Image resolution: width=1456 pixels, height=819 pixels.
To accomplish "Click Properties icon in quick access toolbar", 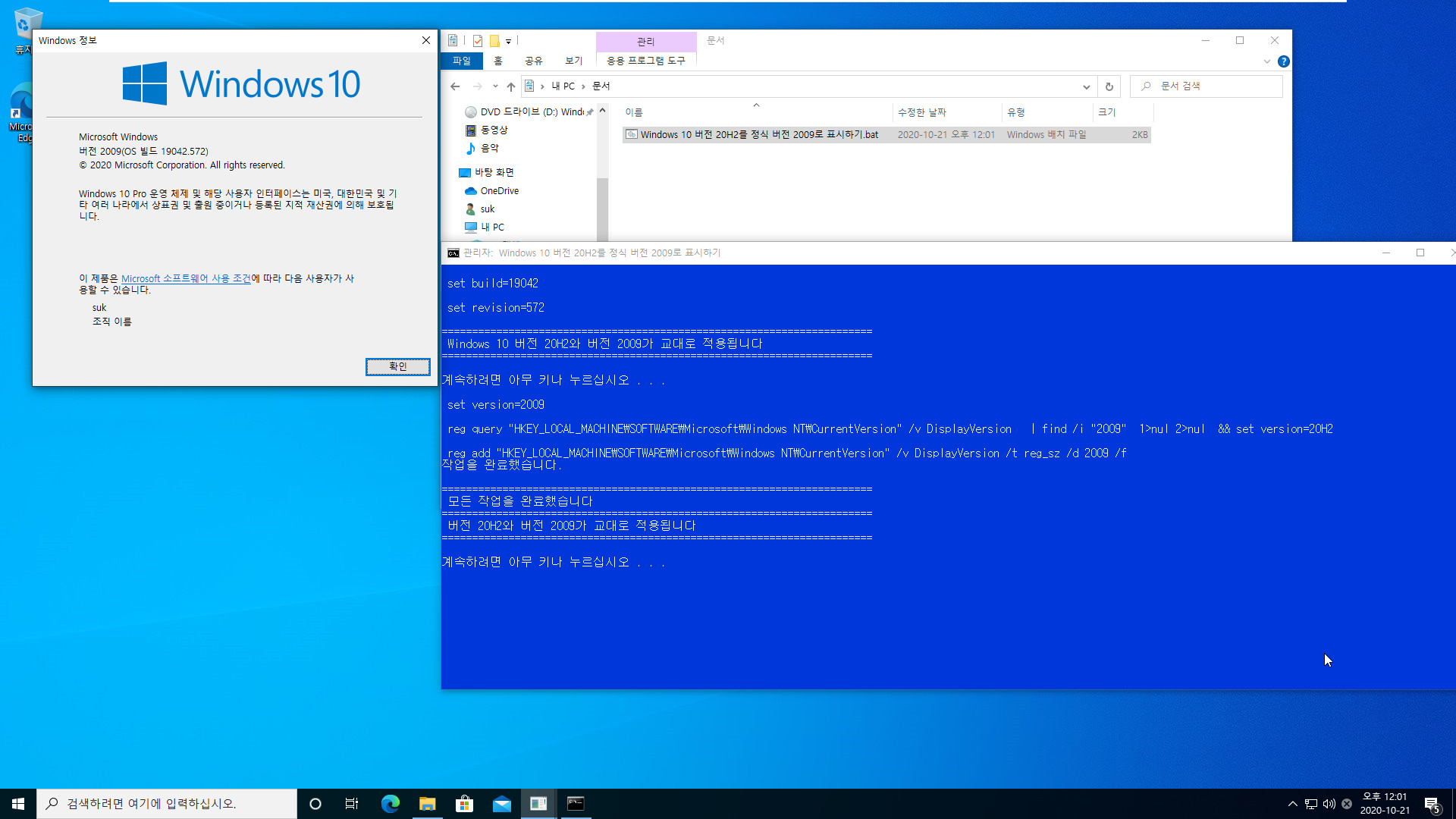I will pyautogui.click(x=478, y=41).
